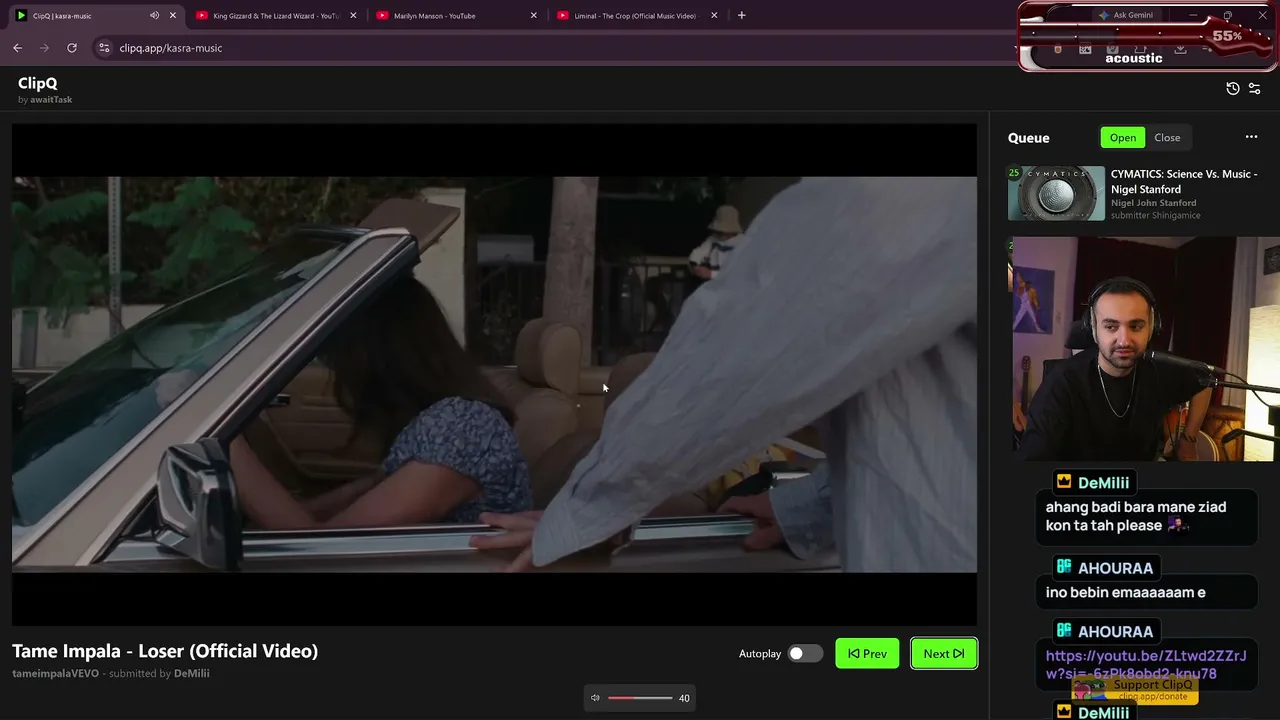
Task: Turn on the Autoplay switch
Action: click(x=805, y=653)
